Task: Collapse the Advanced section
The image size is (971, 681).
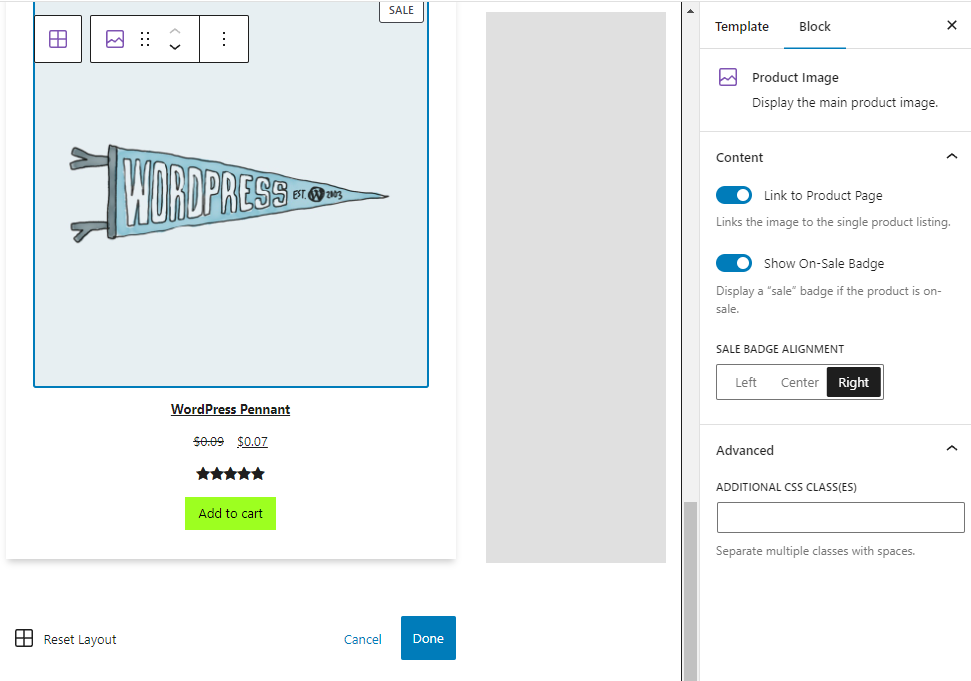Action: 952,449
